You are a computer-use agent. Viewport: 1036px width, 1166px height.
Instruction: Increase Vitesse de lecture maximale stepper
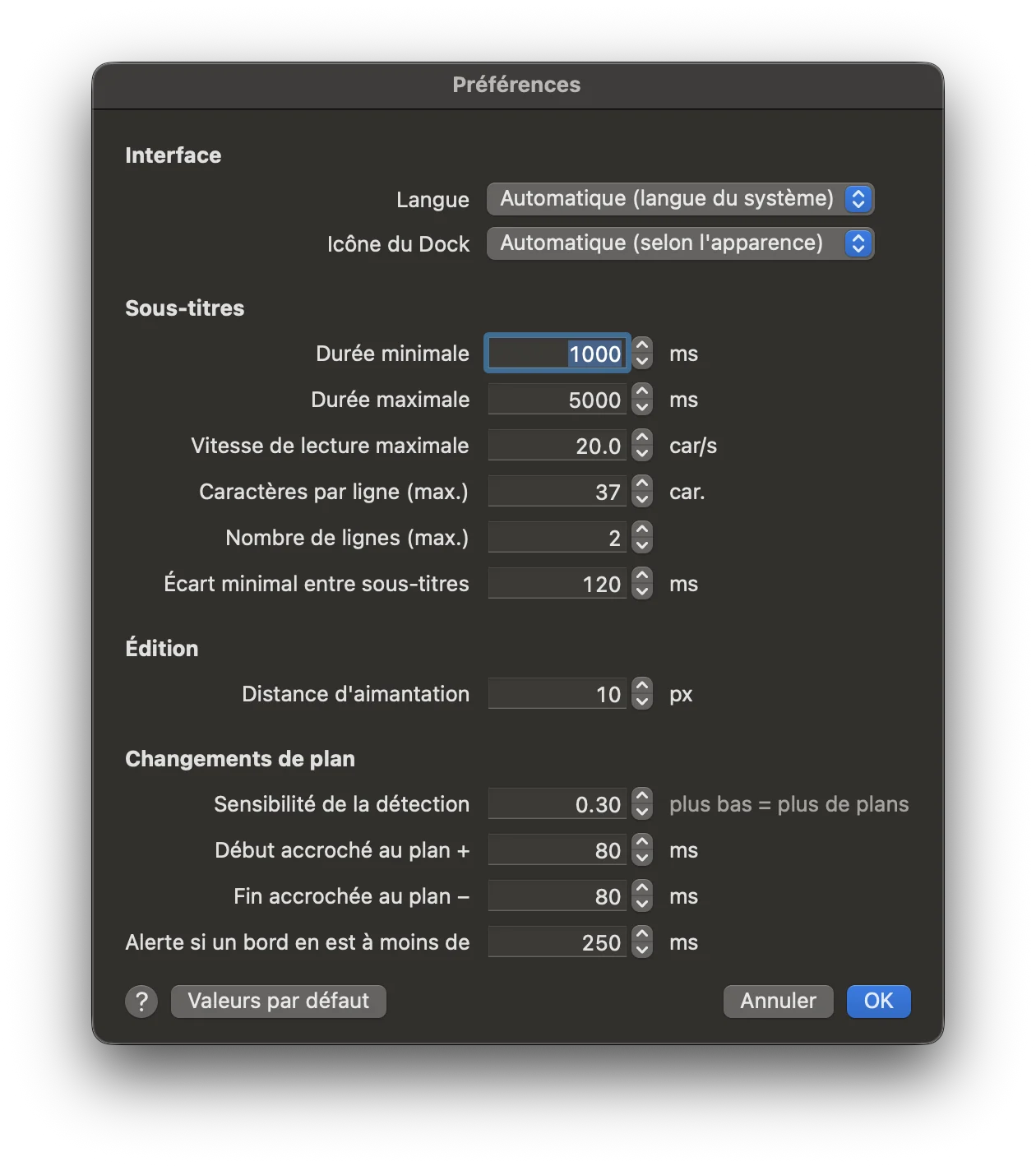pyautogui.click(x=643, y=438)
